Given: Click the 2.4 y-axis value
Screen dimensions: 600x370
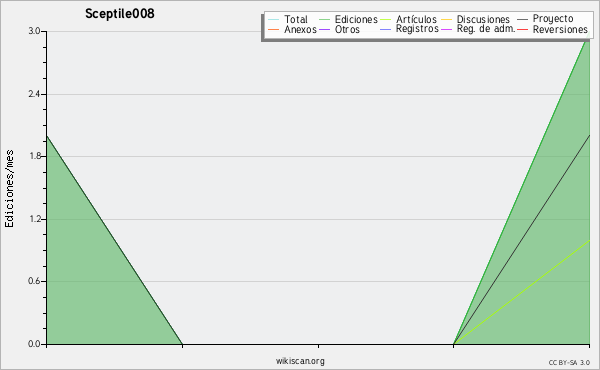Looking at the screenshot, I should click(34, 94).
